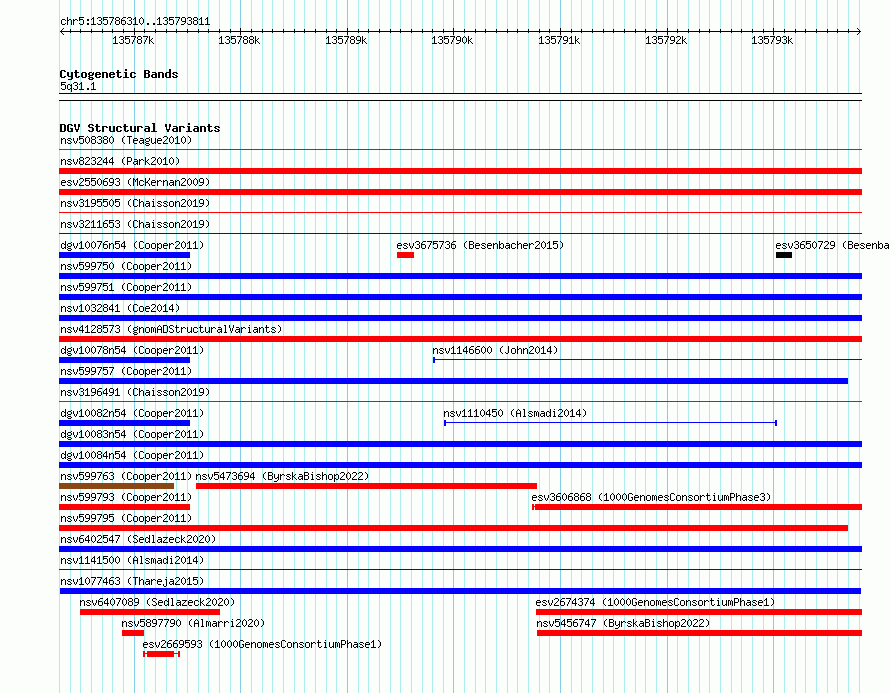Open the nsv823244 (Park2010) variant label
Image resolution: width=890 pixels, height=693 pixels.
[120, 161]
